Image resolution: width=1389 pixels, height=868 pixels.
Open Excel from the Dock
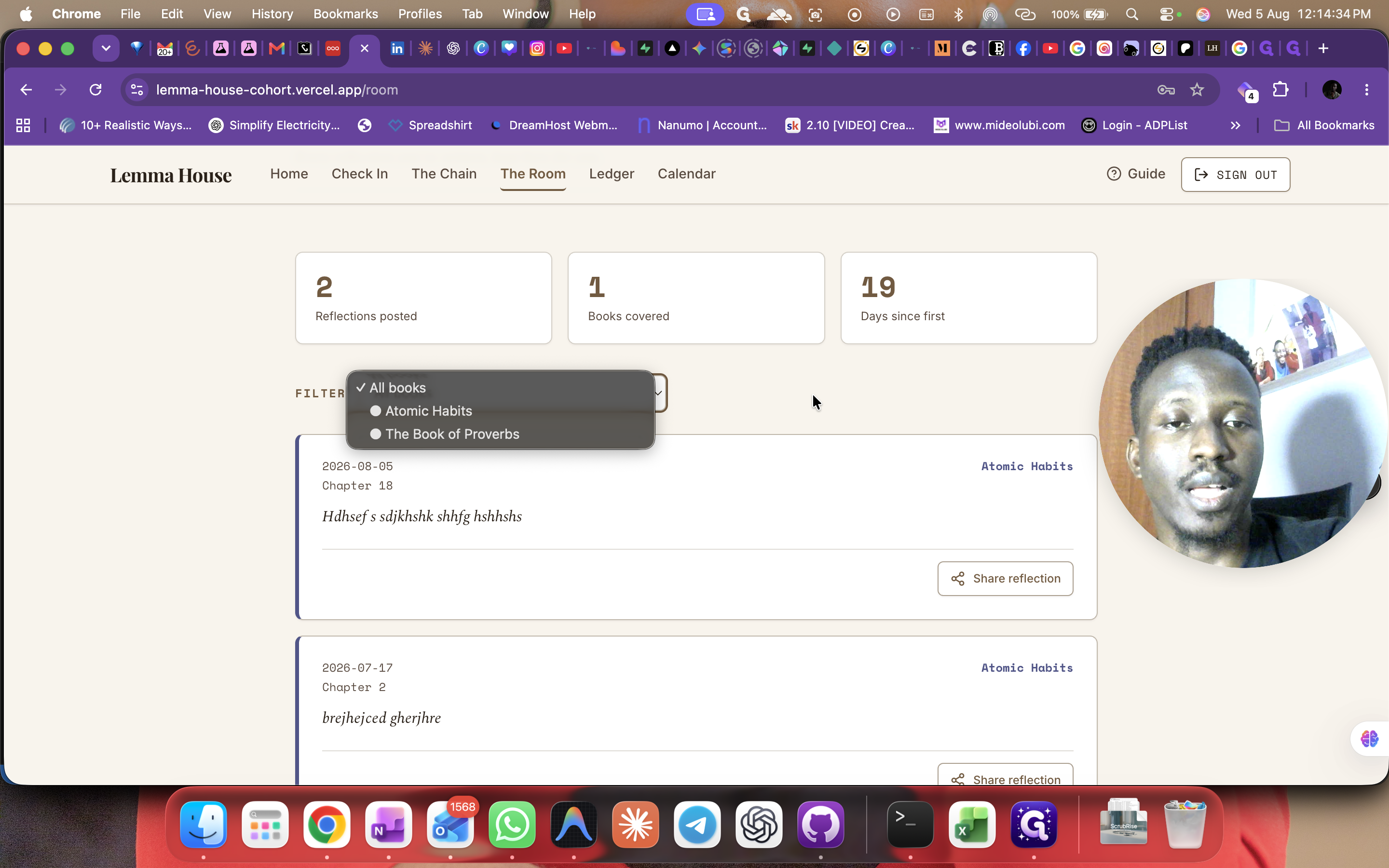tap(972, 825)
